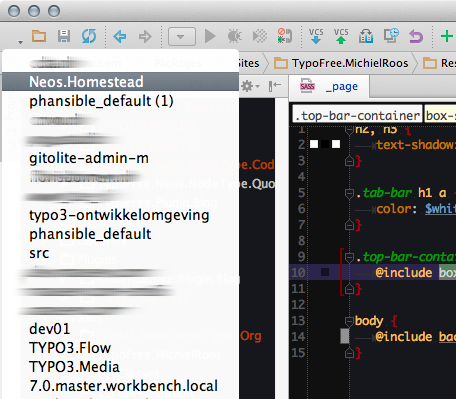Open the run configuration dropdown
Screen dimensions: 456x399
(x=182, y=36)
